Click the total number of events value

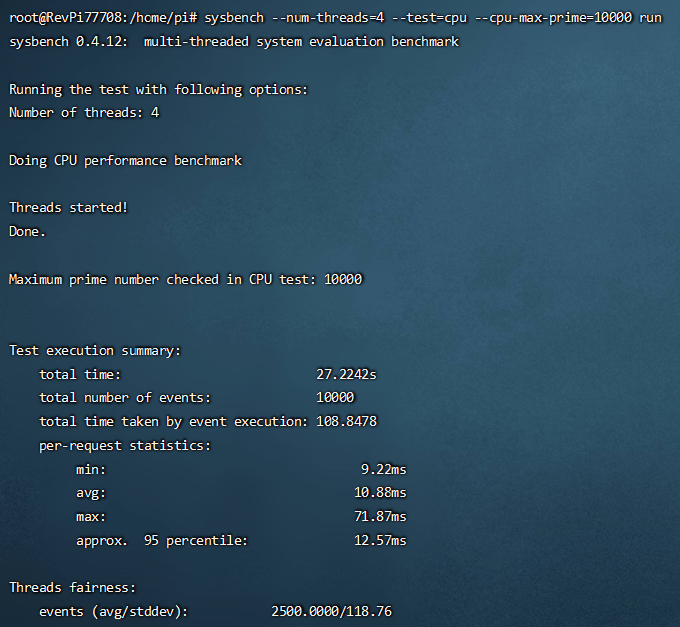click(x=335, y=398)
